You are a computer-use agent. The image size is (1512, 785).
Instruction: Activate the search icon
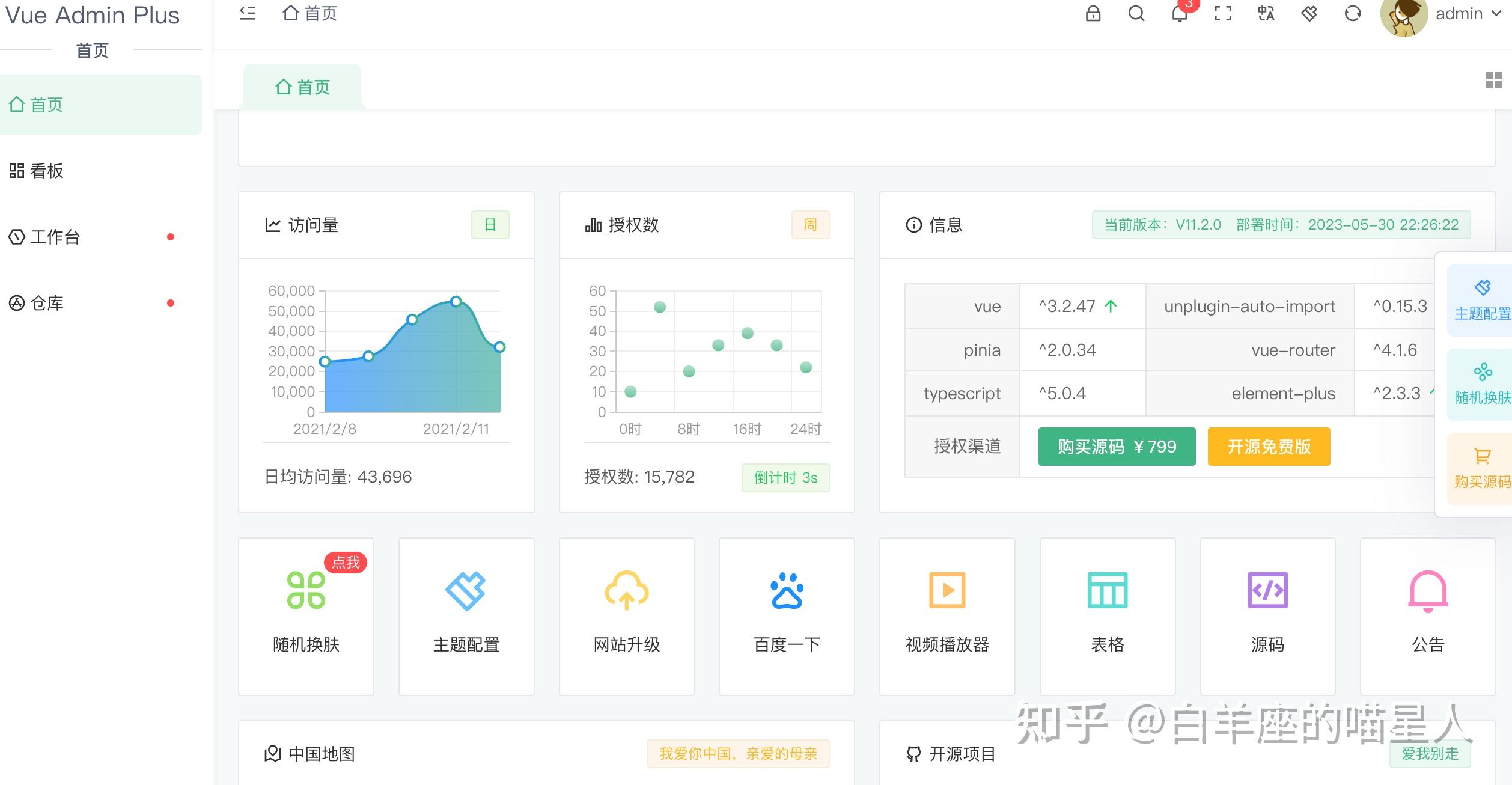[1135, 14]
